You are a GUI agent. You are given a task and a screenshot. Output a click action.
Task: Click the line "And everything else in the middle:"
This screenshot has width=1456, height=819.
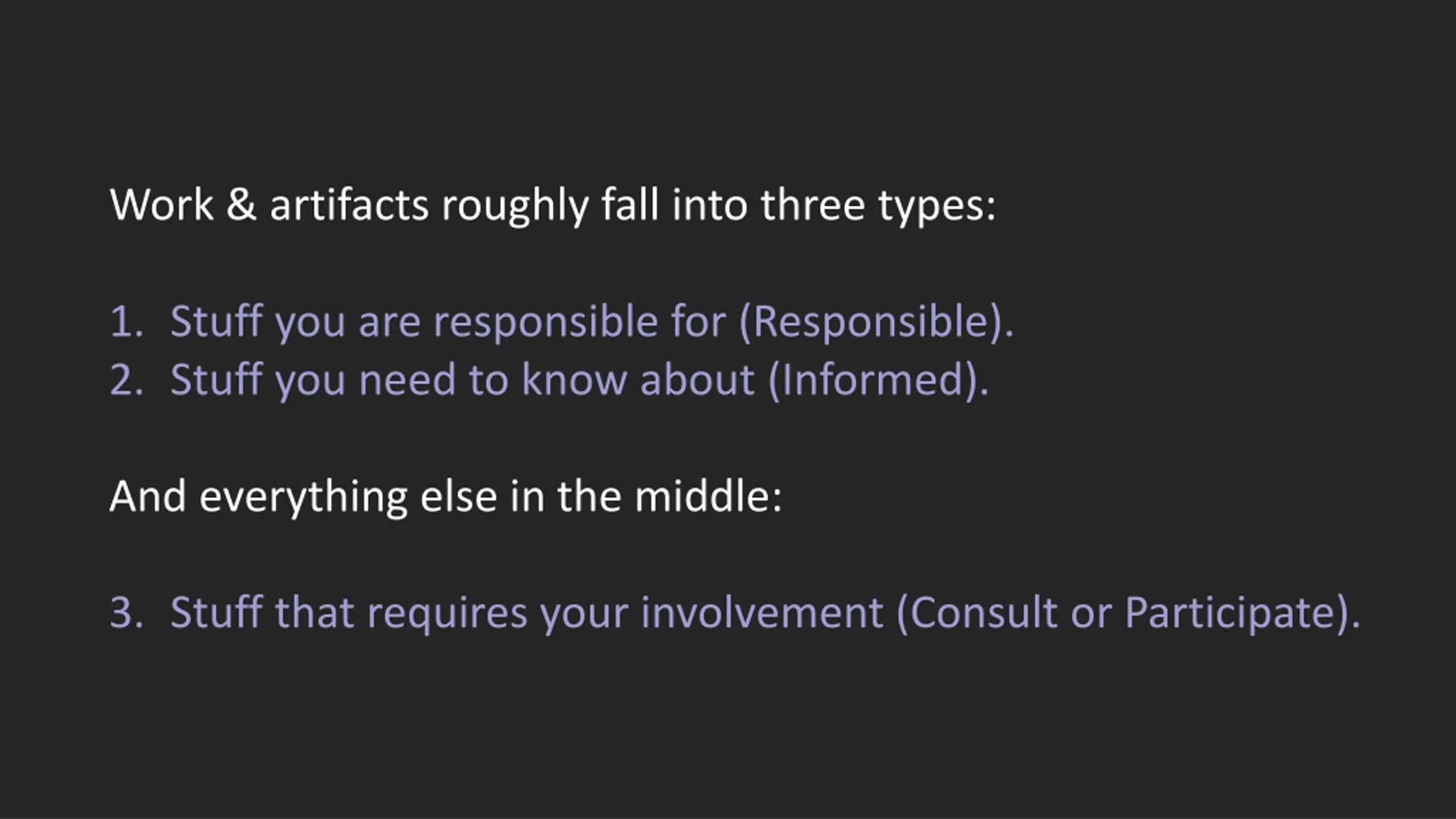point(445,497)
